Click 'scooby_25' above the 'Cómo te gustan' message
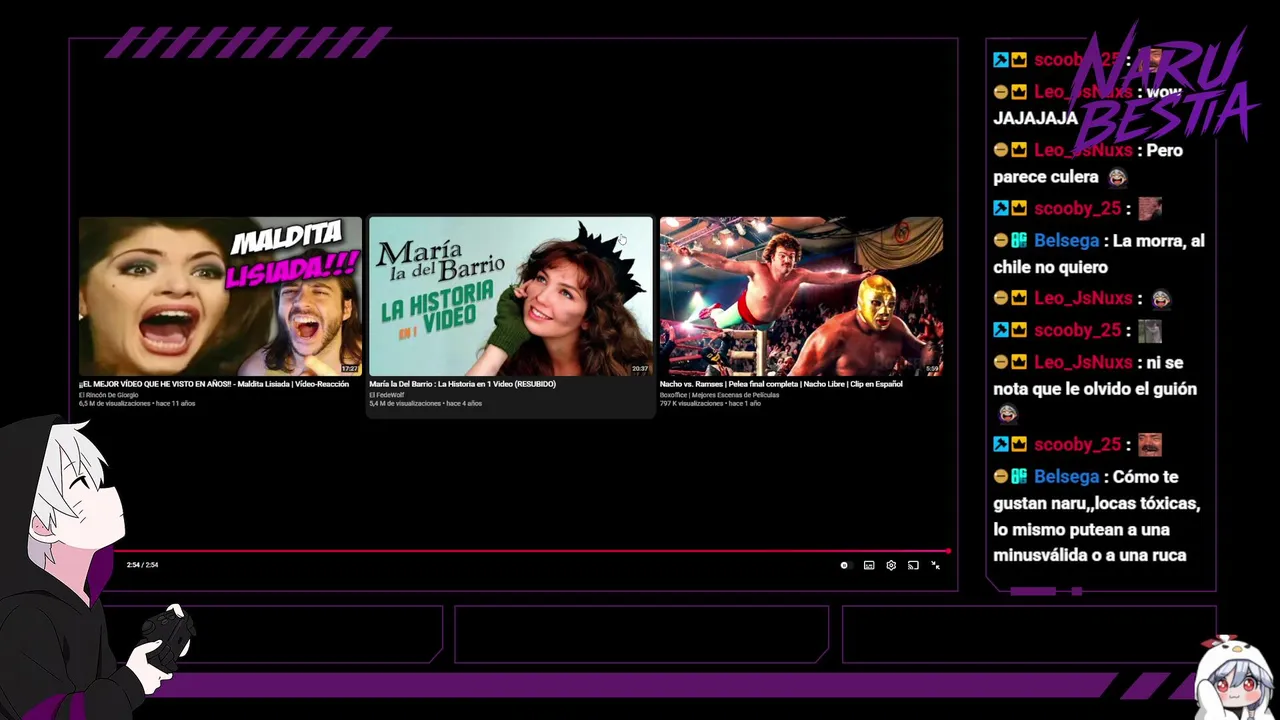The height and width of the screenshot is (720, 1280). pos(1077,445)
